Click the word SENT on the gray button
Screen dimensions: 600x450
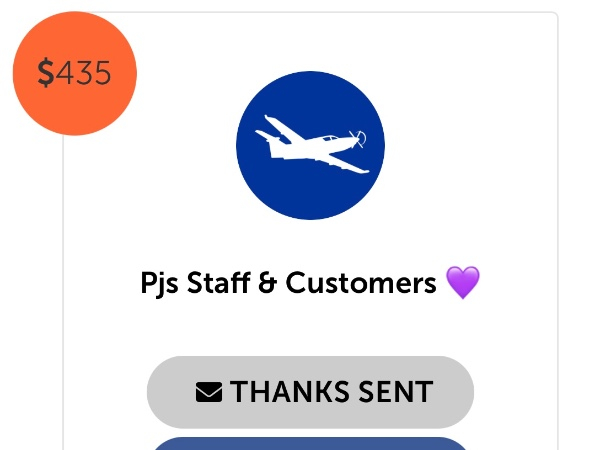396,392
